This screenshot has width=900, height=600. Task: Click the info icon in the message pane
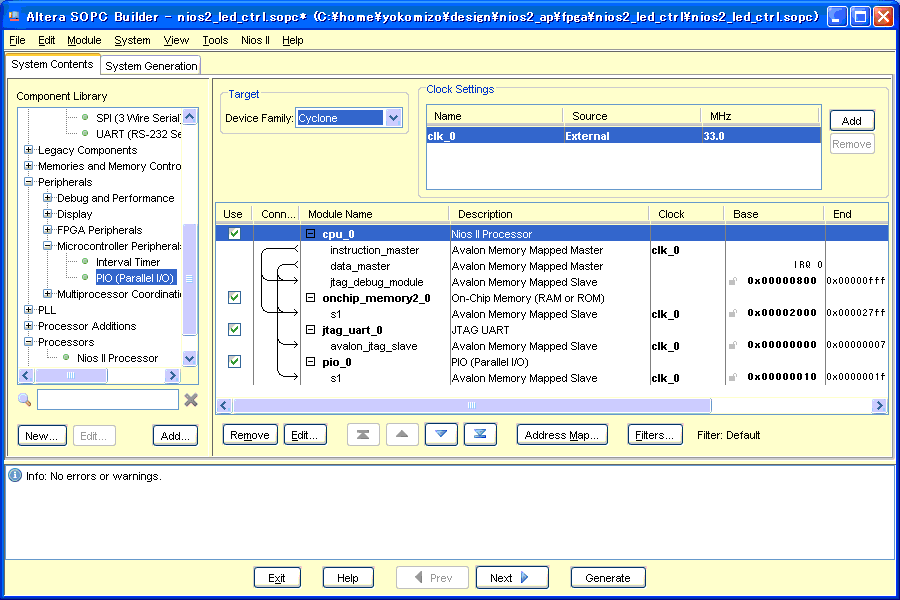[x=15, y=475]
